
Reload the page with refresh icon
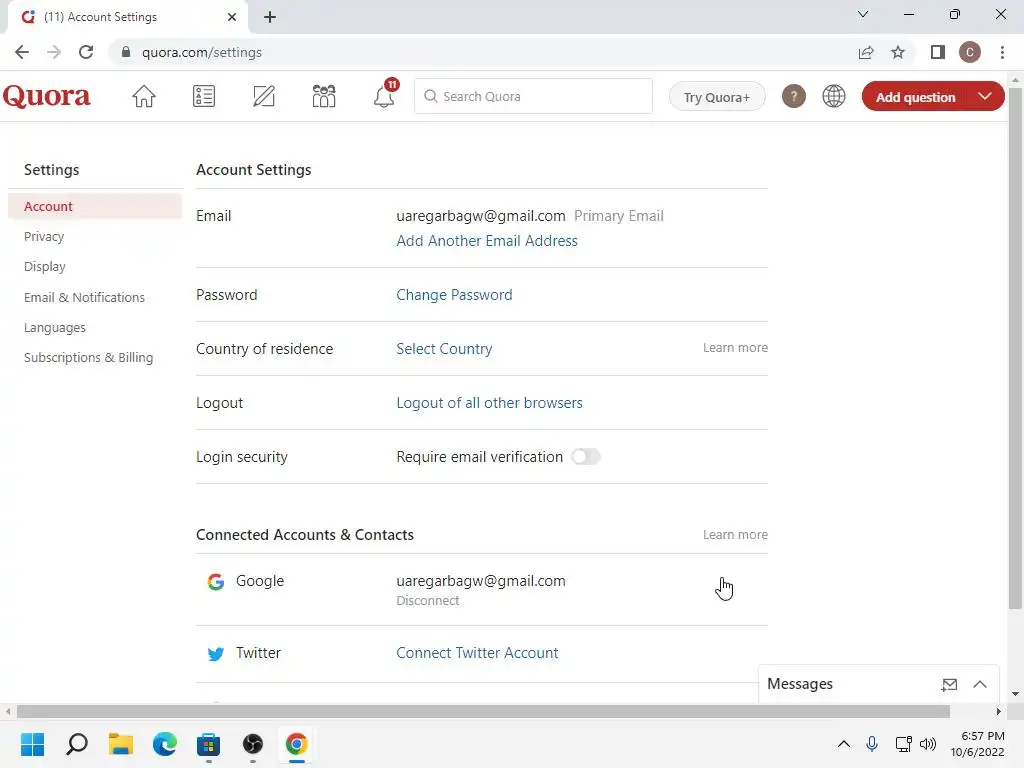click(86, 52)
